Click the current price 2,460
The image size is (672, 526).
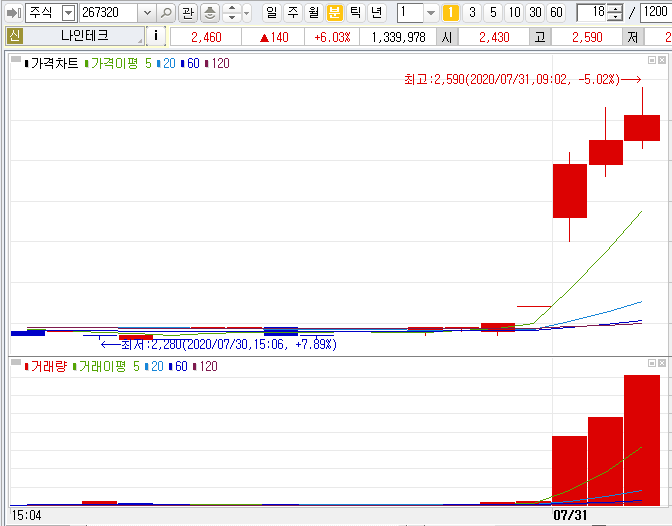pyautogui.click(x=206, y=37)
